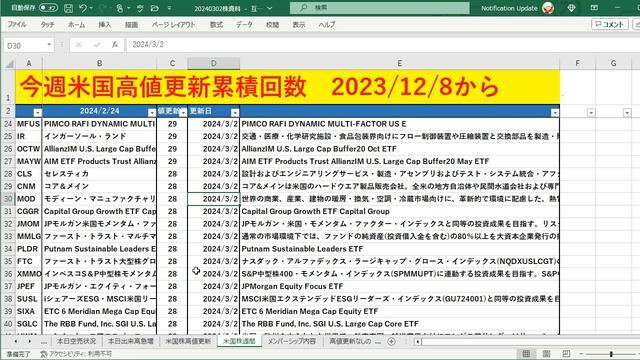
Task: Switch to the ページレイアウト tab
Action: (x=173, y=24)
